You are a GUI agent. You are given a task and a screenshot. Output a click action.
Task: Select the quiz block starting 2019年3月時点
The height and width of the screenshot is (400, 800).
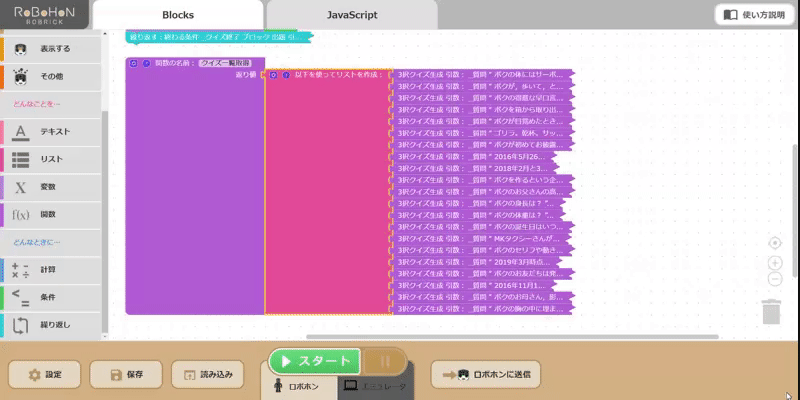pos(476,262)
